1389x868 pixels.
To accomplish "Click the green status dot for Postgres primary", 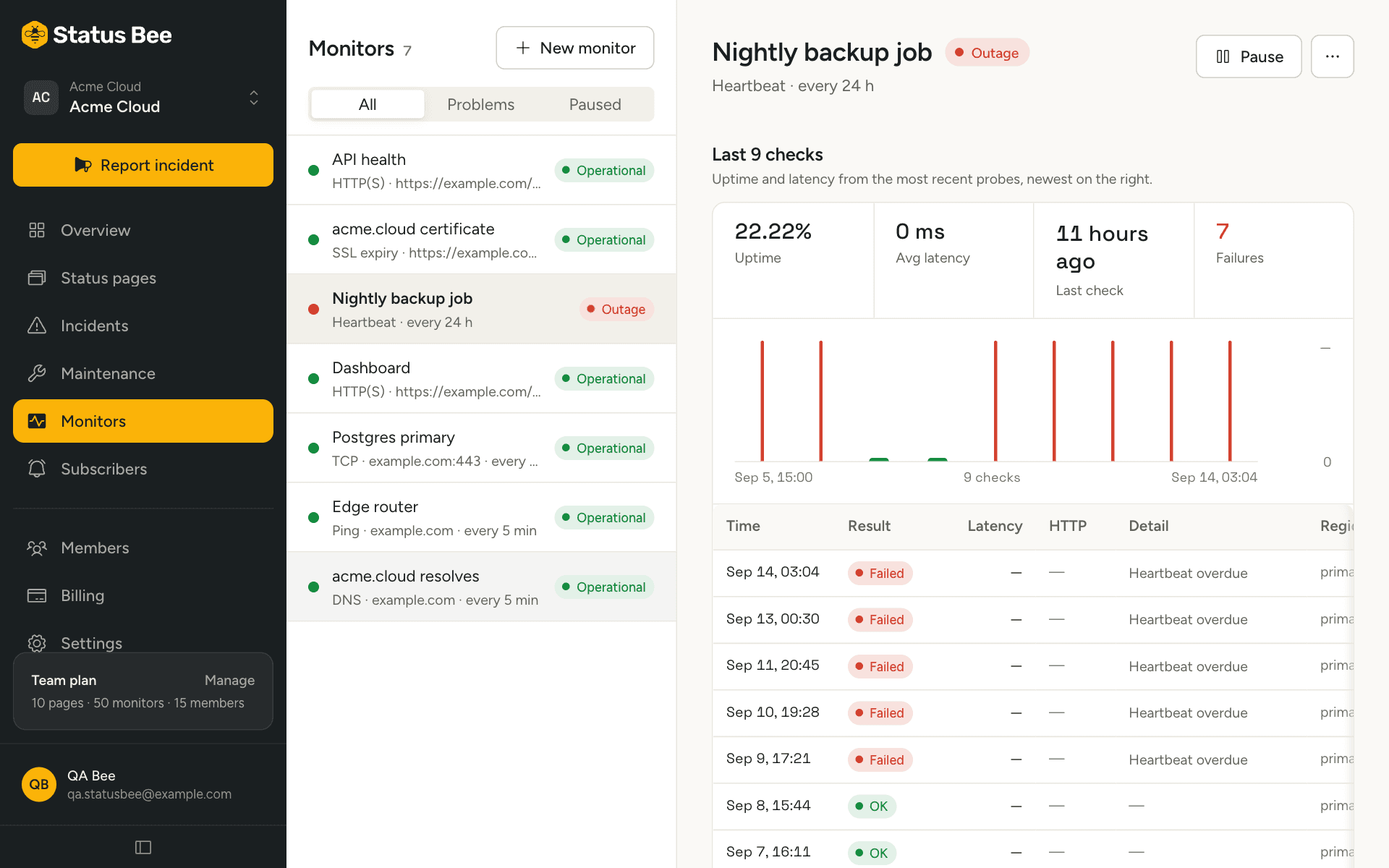I will tap(313, 448).
